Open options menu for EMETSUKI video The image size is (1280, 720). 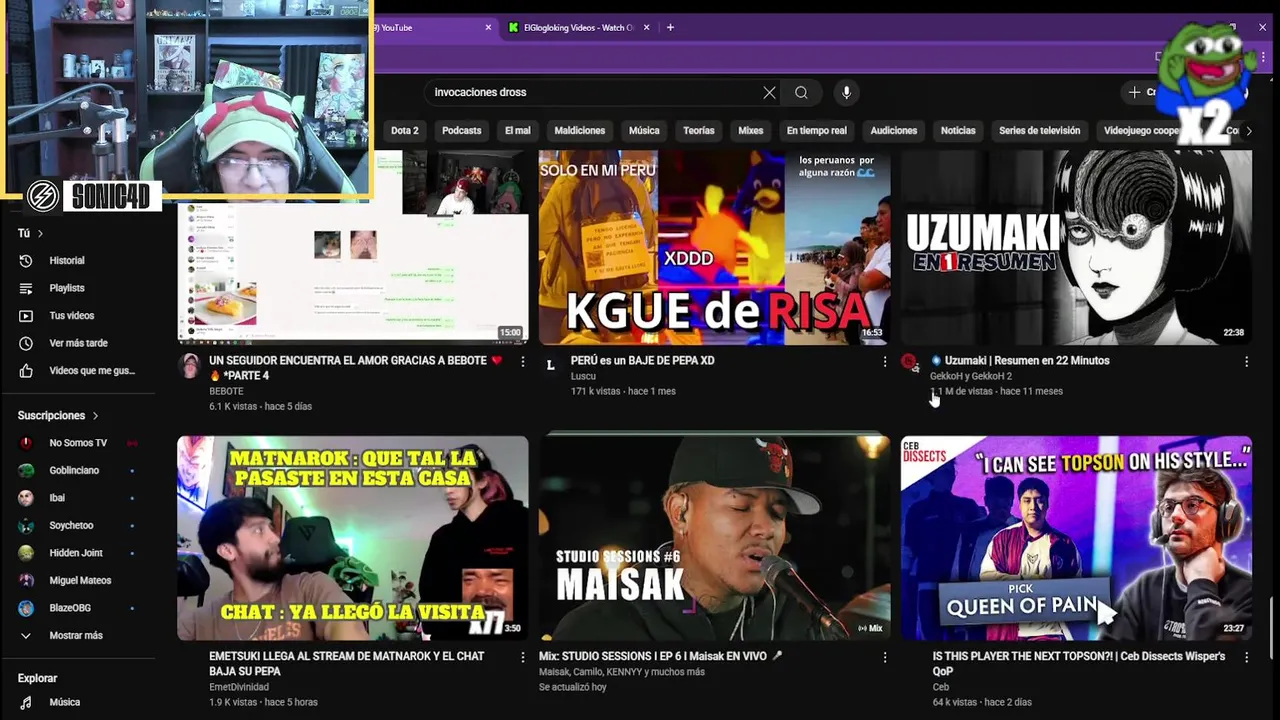(x=522, y=657)
